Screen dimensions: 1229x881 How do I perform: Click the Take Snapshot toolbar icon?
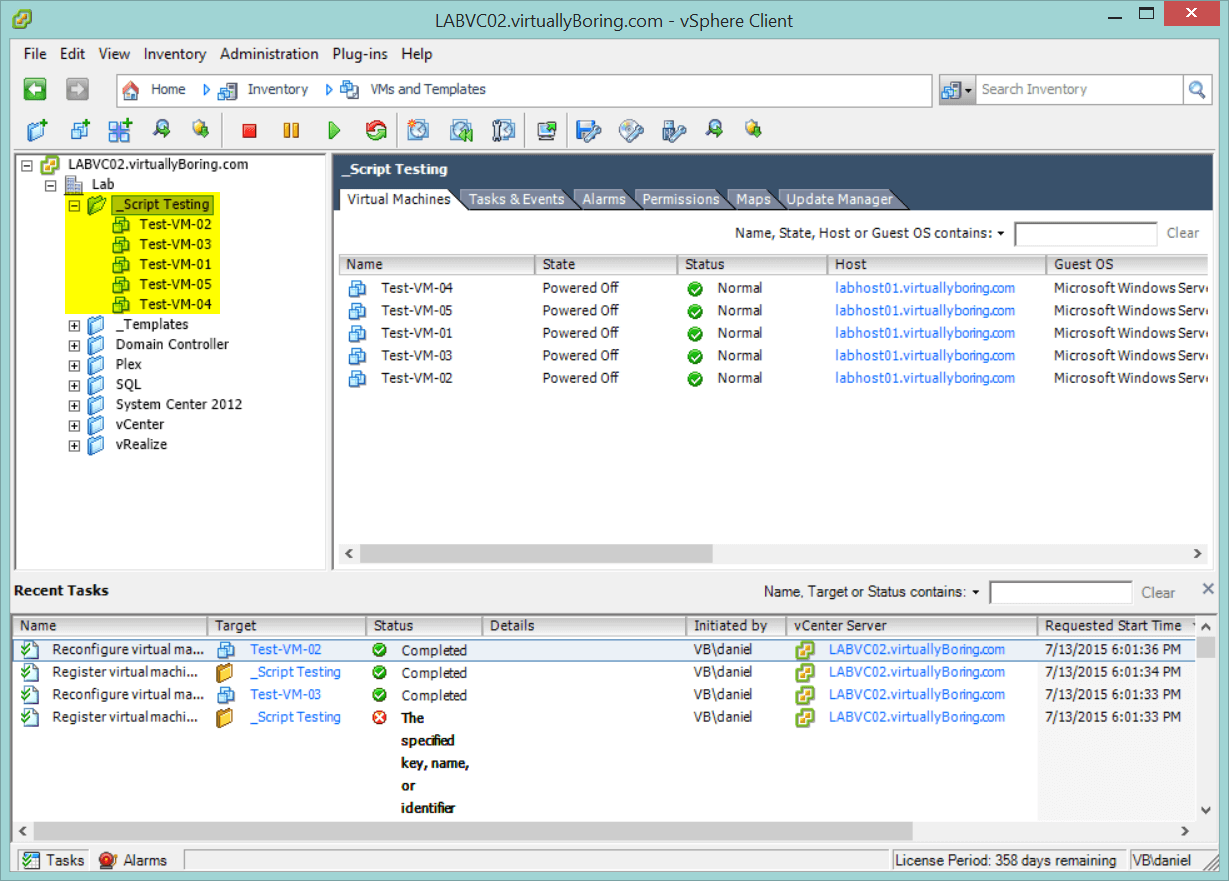click(418, 130)
